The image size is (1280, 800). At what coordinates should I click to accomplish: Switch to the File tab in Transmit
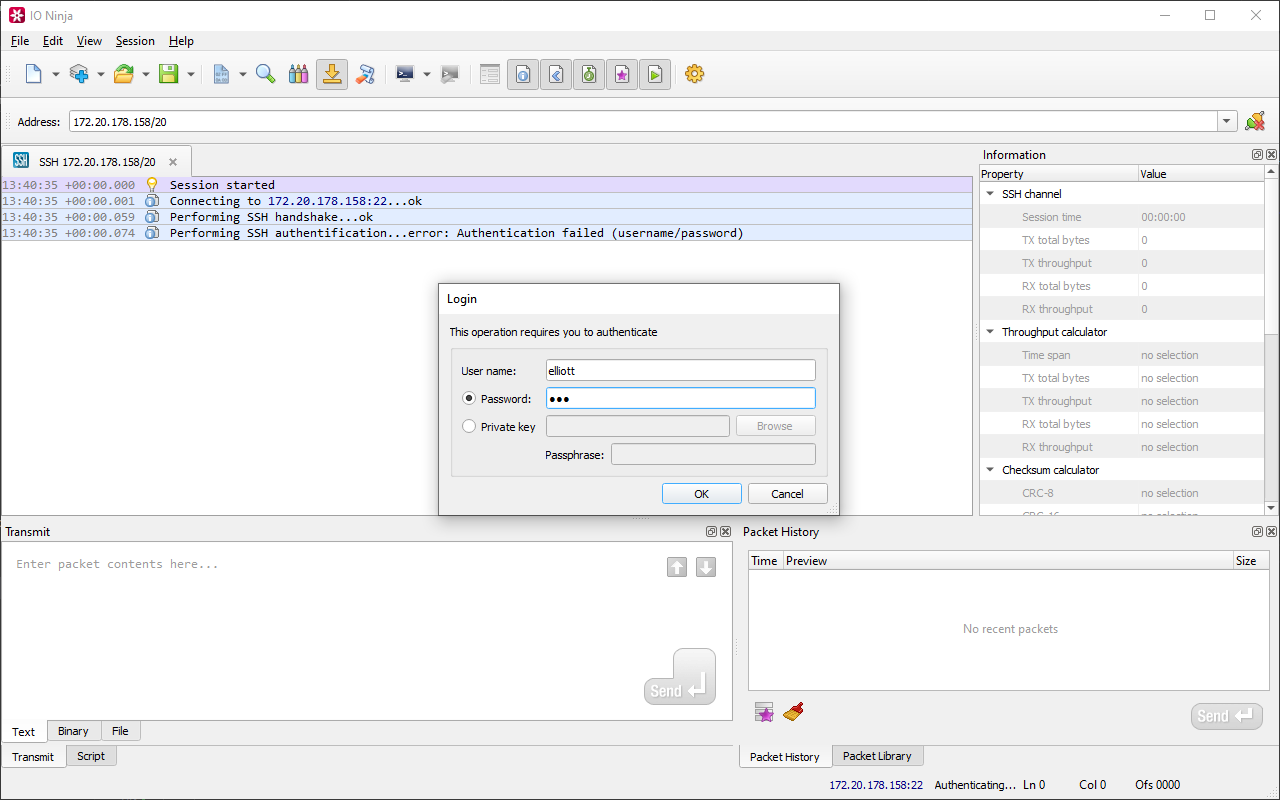coord(120,731)
